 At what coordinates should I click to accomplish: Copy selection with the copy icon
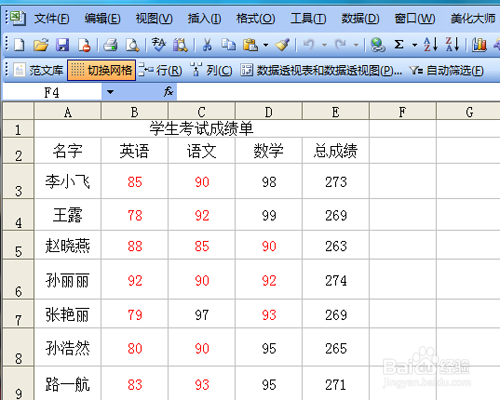(x=229, y=44)
